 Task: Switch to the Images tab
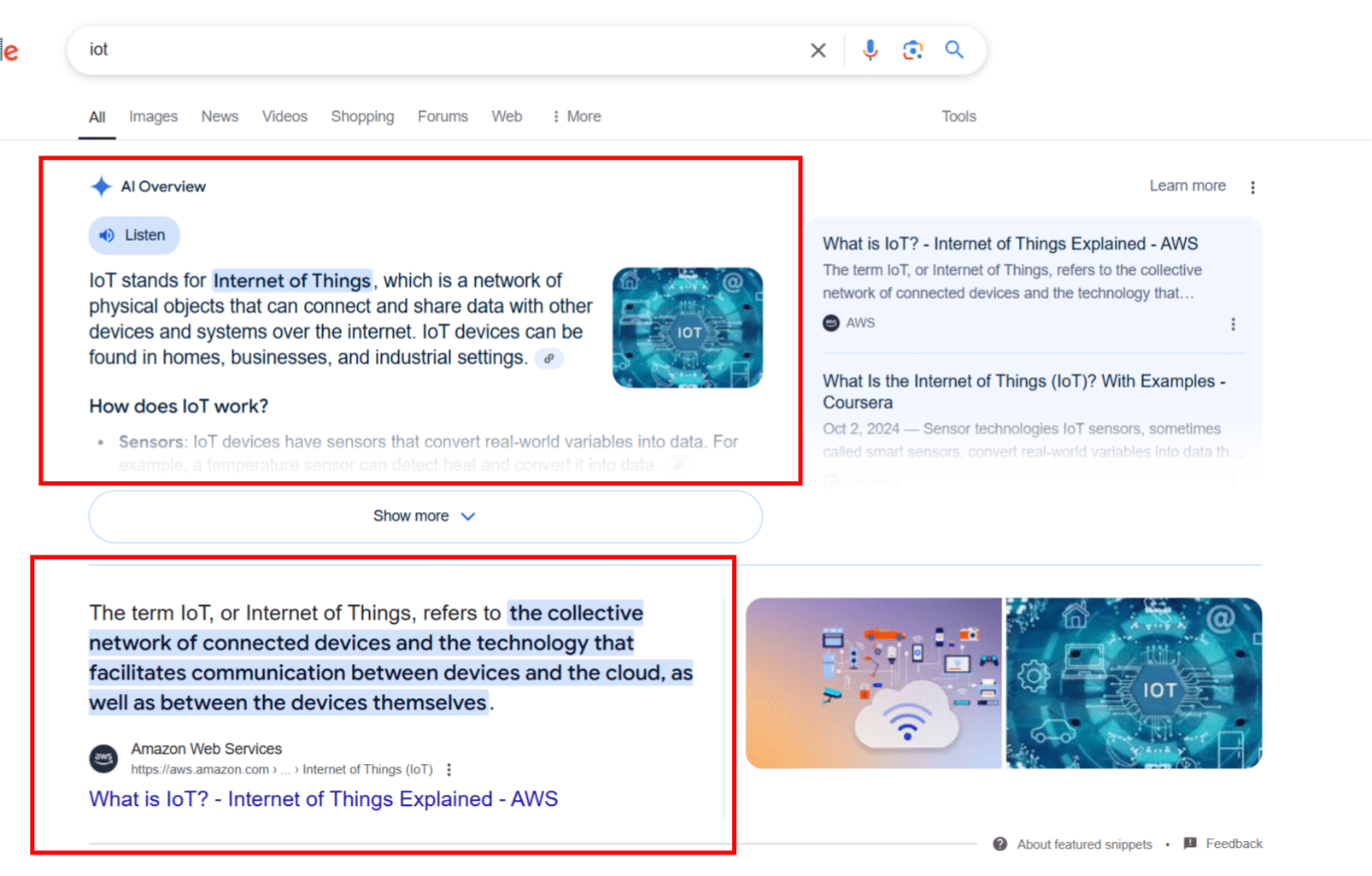153,116
